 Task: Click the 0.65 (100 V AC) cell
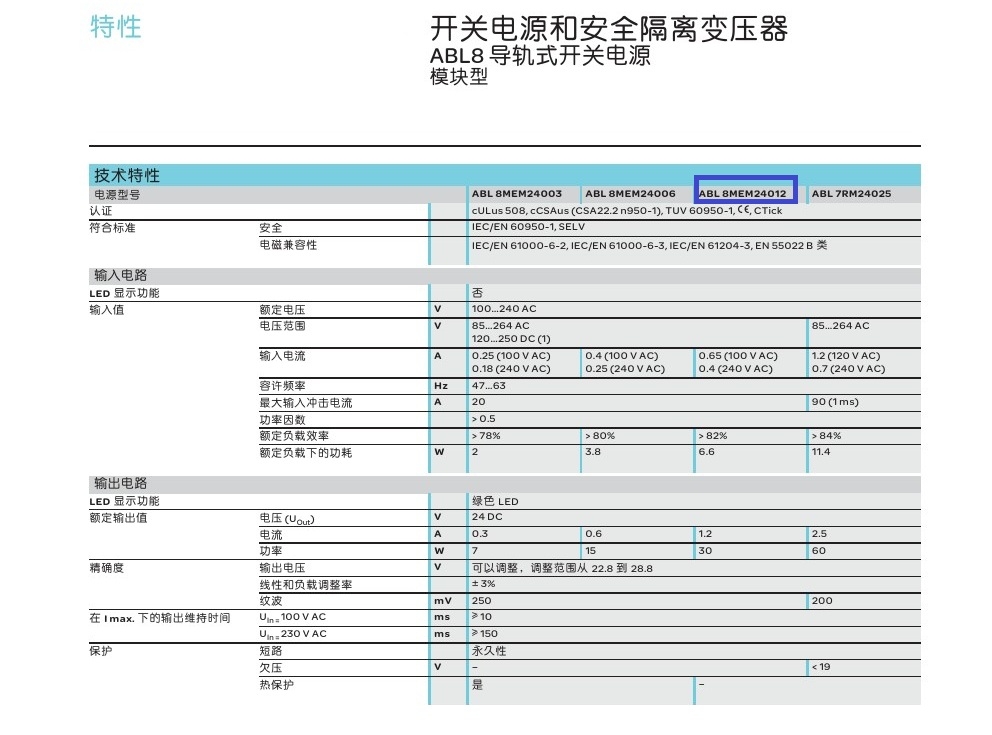click(738, 355)
